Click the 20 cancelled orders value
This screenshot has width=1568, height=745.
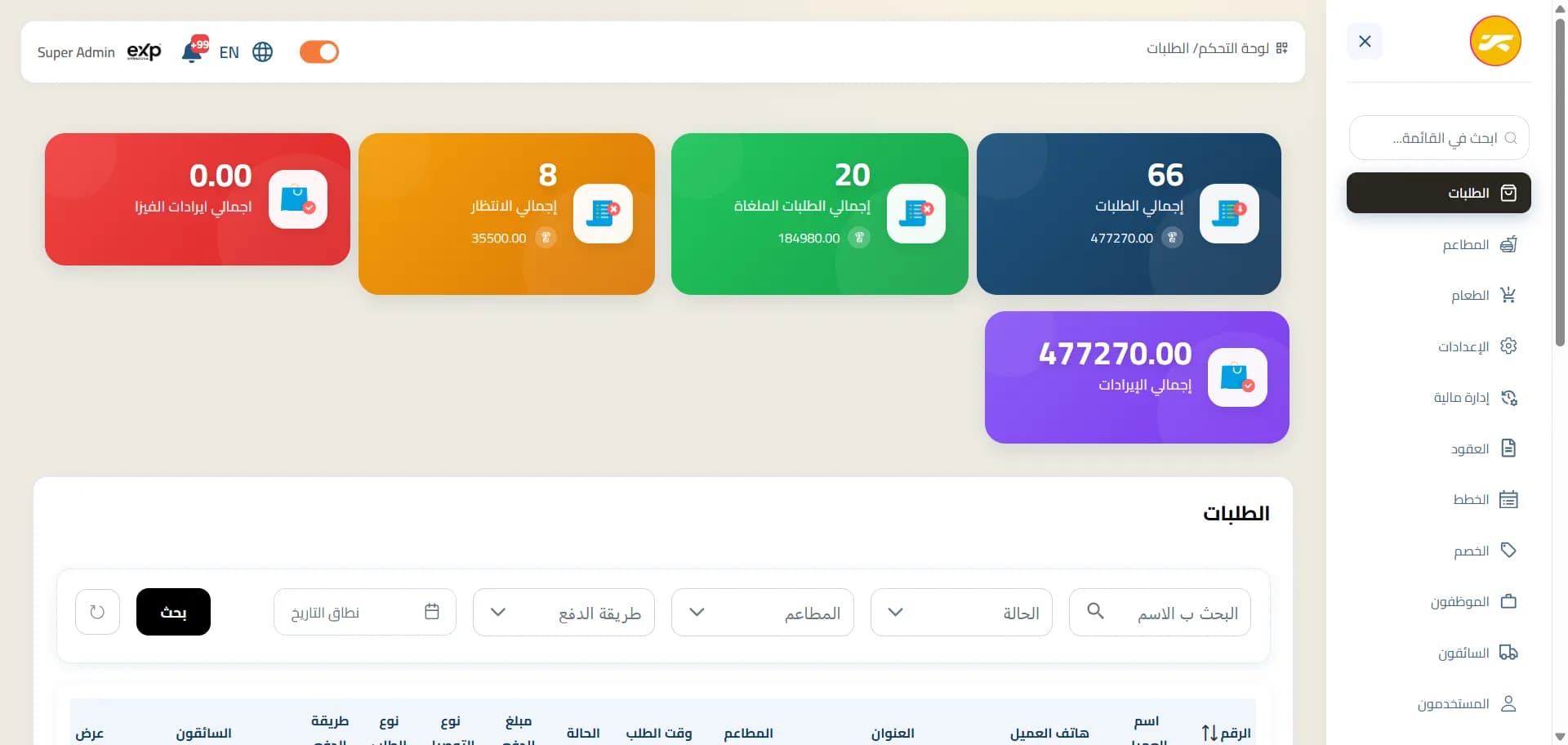853,175
